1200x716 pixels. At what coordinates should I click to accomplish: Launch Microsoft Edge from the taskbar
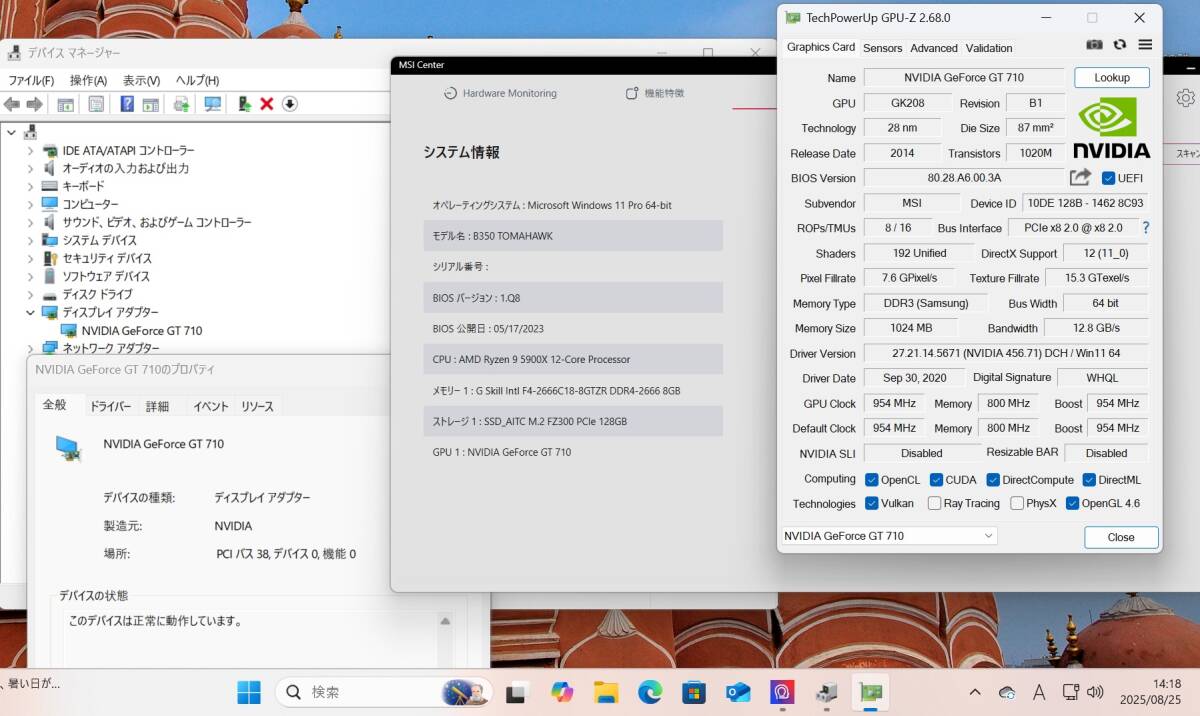[650, 692]
